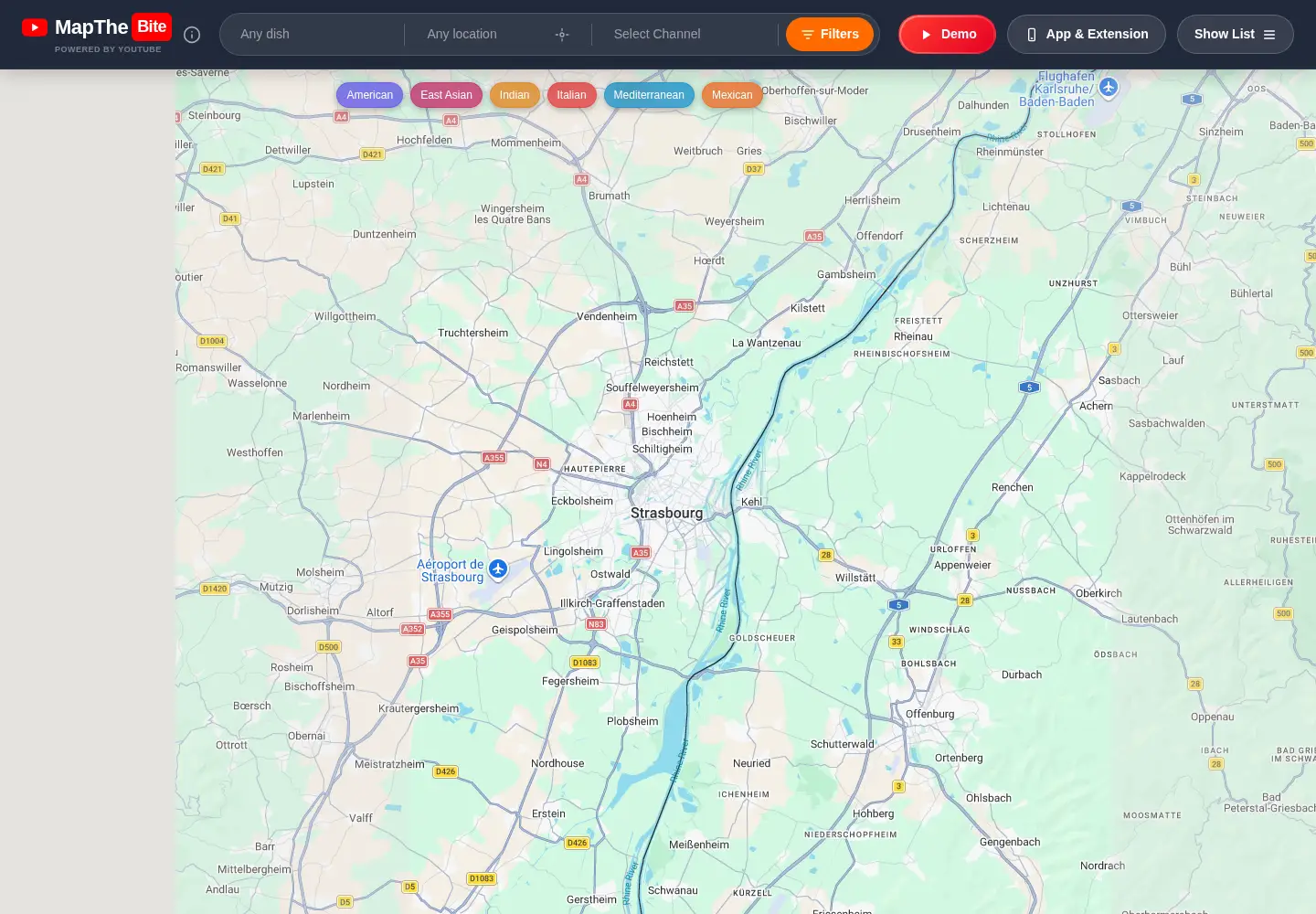Image resolution: width=1316 pixels, height=914 pixels.
Task: Click the Rheinmünster map label
Action: 1010,153
